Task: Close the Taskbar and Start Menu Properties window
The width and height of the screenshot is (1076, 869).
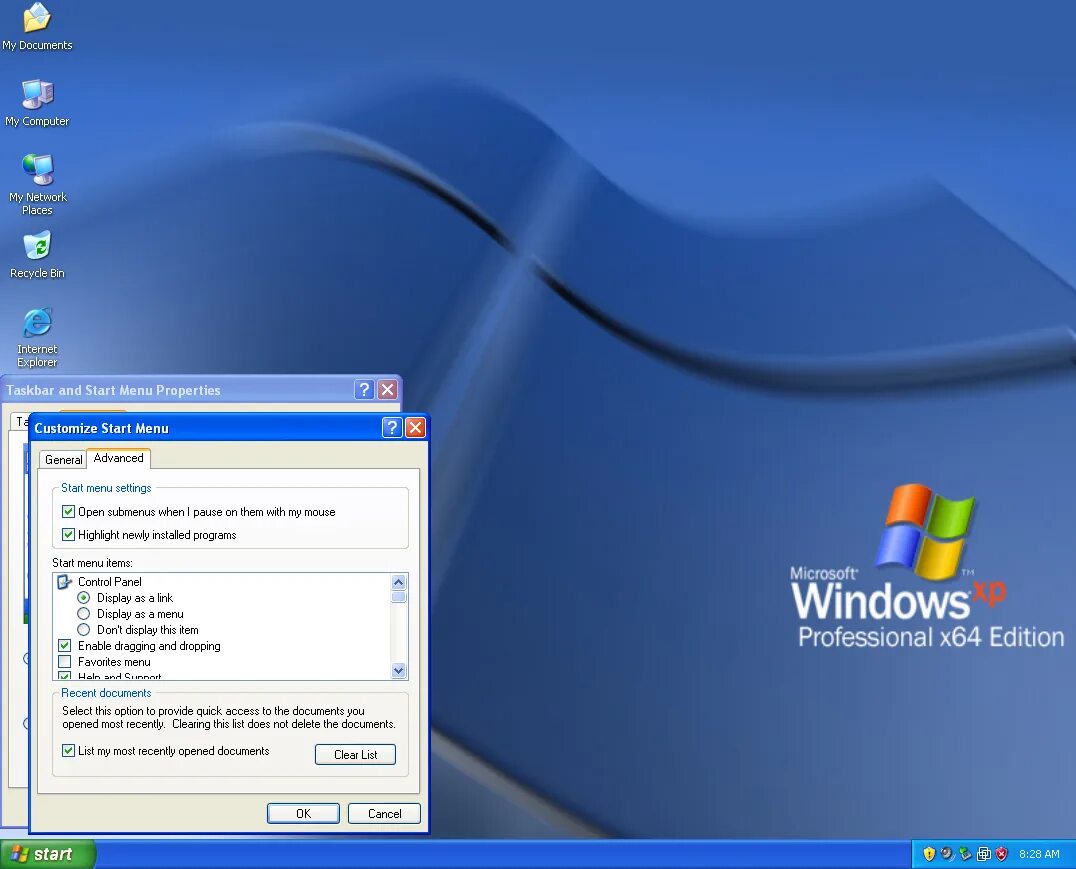Action: pyautogui.click(x=388, y=390)
